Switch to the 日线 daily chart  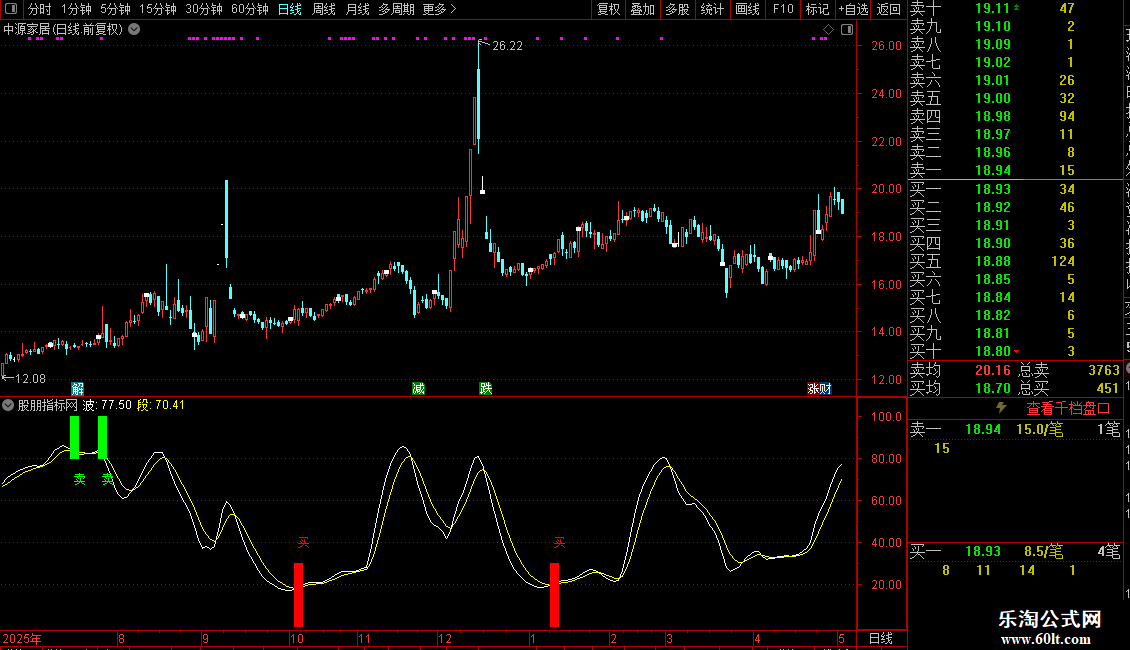pos(290,9)
